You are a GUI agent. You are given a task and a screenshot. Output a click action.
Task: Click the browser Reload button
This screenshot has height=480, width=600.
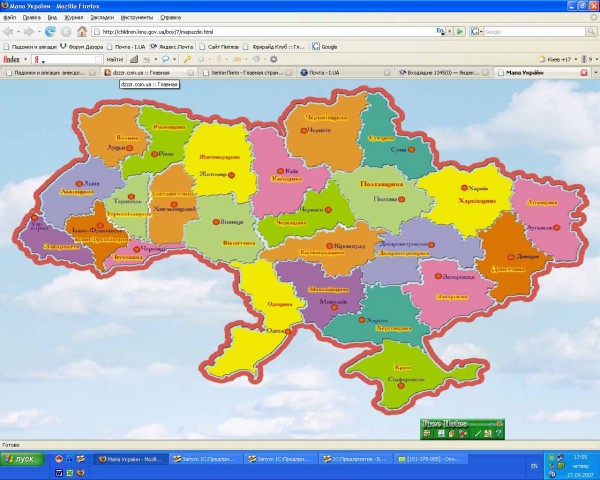click(x=49, y=31)
